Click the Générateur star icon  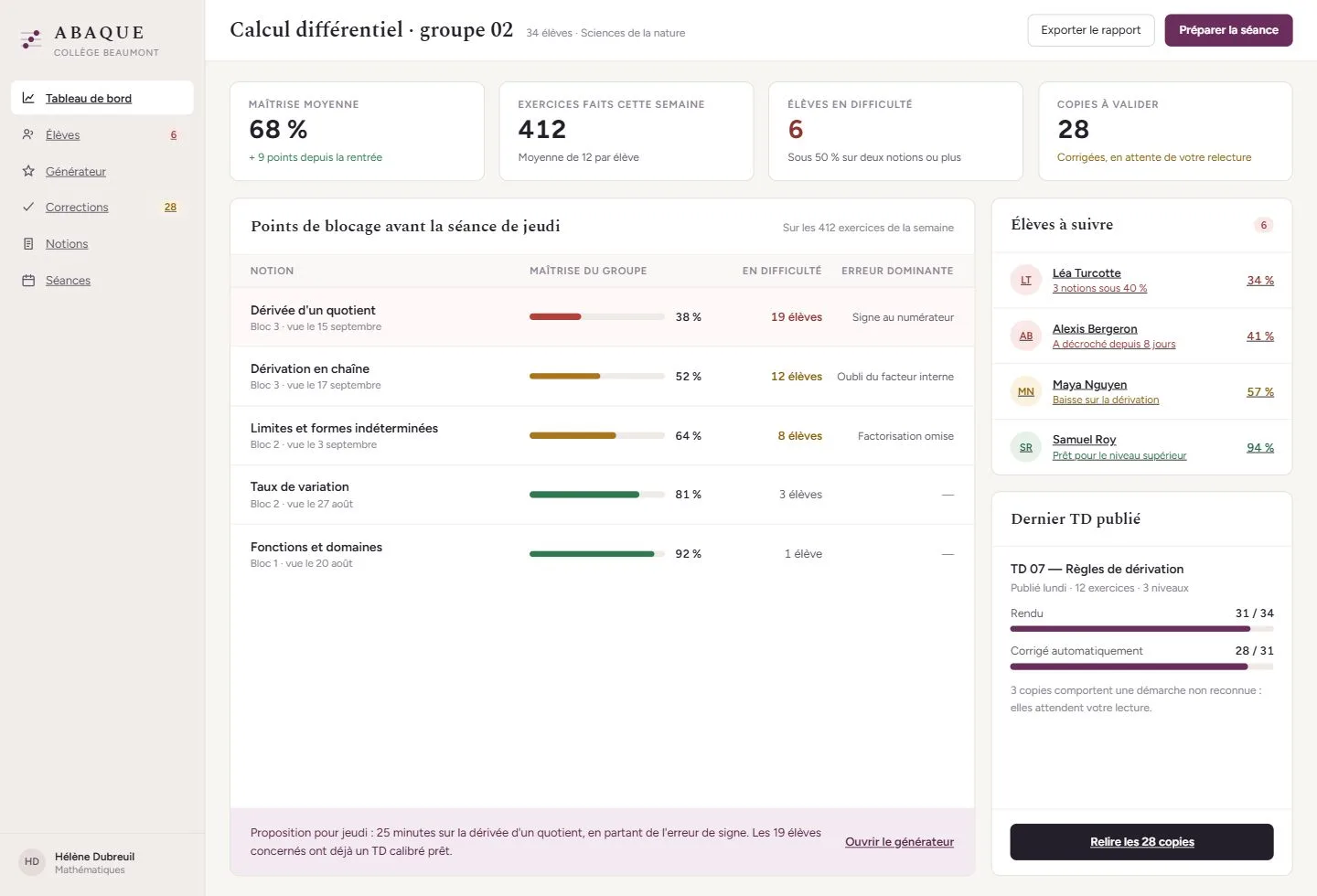(x=28, y=171)
